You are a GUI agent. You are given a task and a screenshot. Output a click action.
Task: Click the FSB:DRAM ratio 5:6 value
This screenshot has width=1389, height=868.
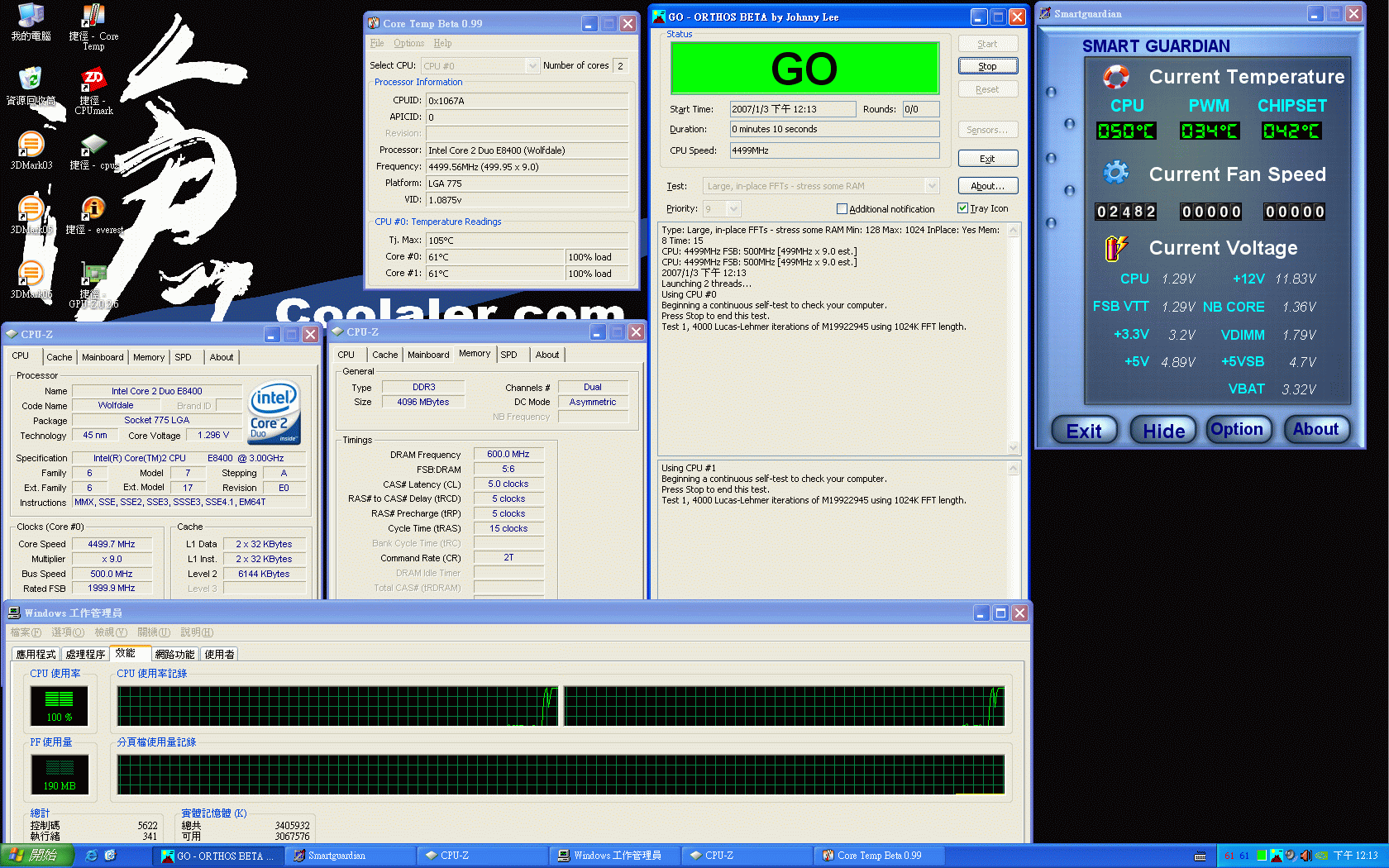[508, 469]
